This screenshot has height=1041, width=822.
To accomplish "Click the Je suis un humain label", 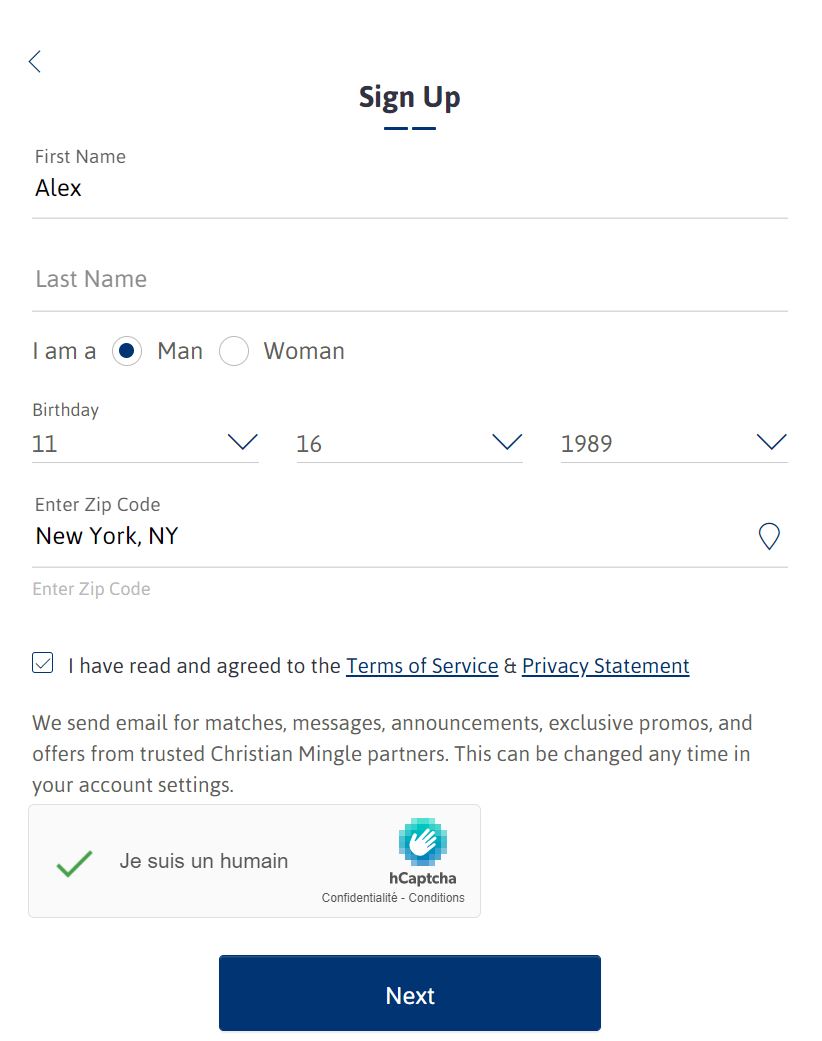I will coord(204,861).
